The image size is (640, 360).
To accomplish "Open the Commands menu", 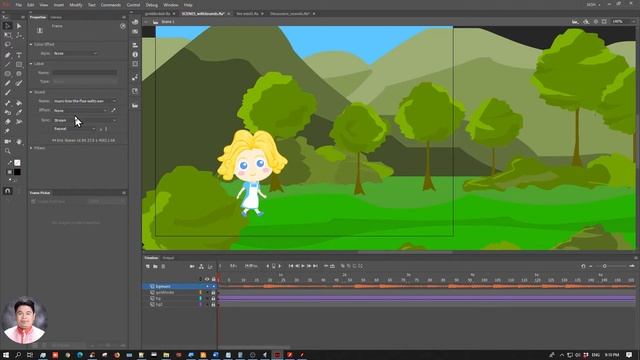I will tap(111, 5).
